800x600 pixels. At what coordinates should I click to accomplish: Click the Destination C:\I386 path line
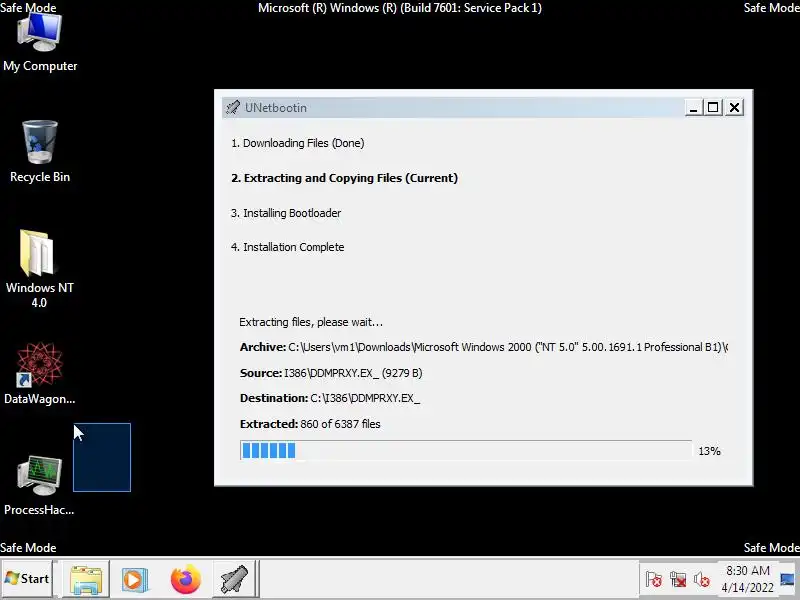pos(330,398)
